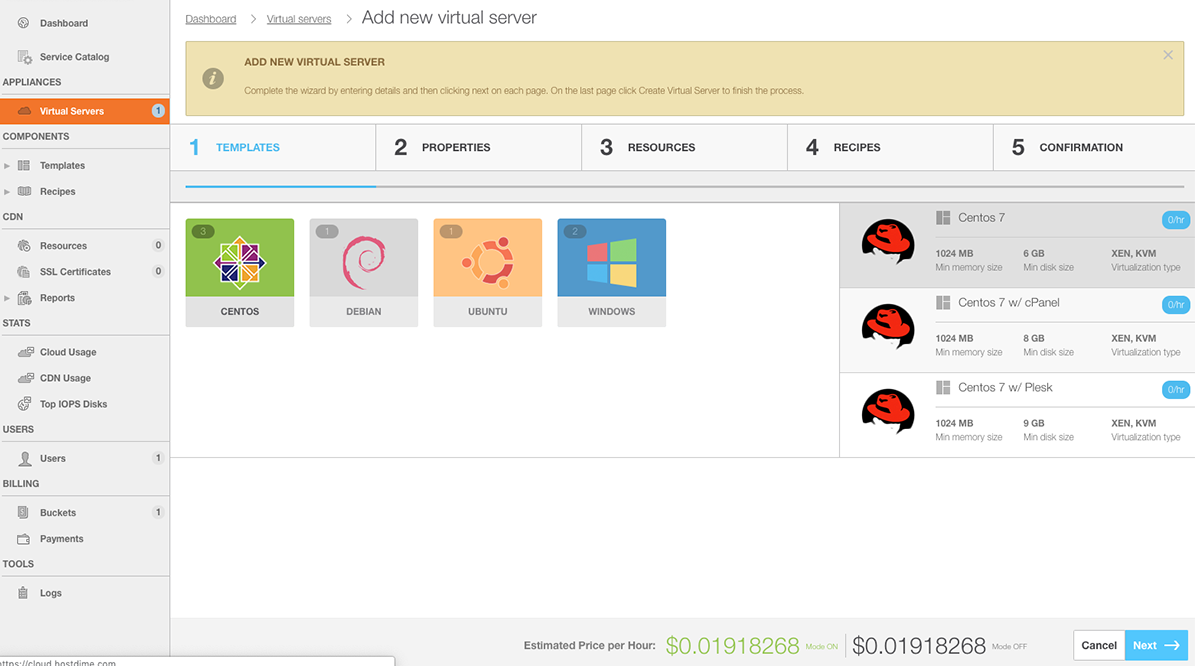Expand the Reports tree arrow
The height and width of the screenshot is (666, 1198).
[7, 298]
